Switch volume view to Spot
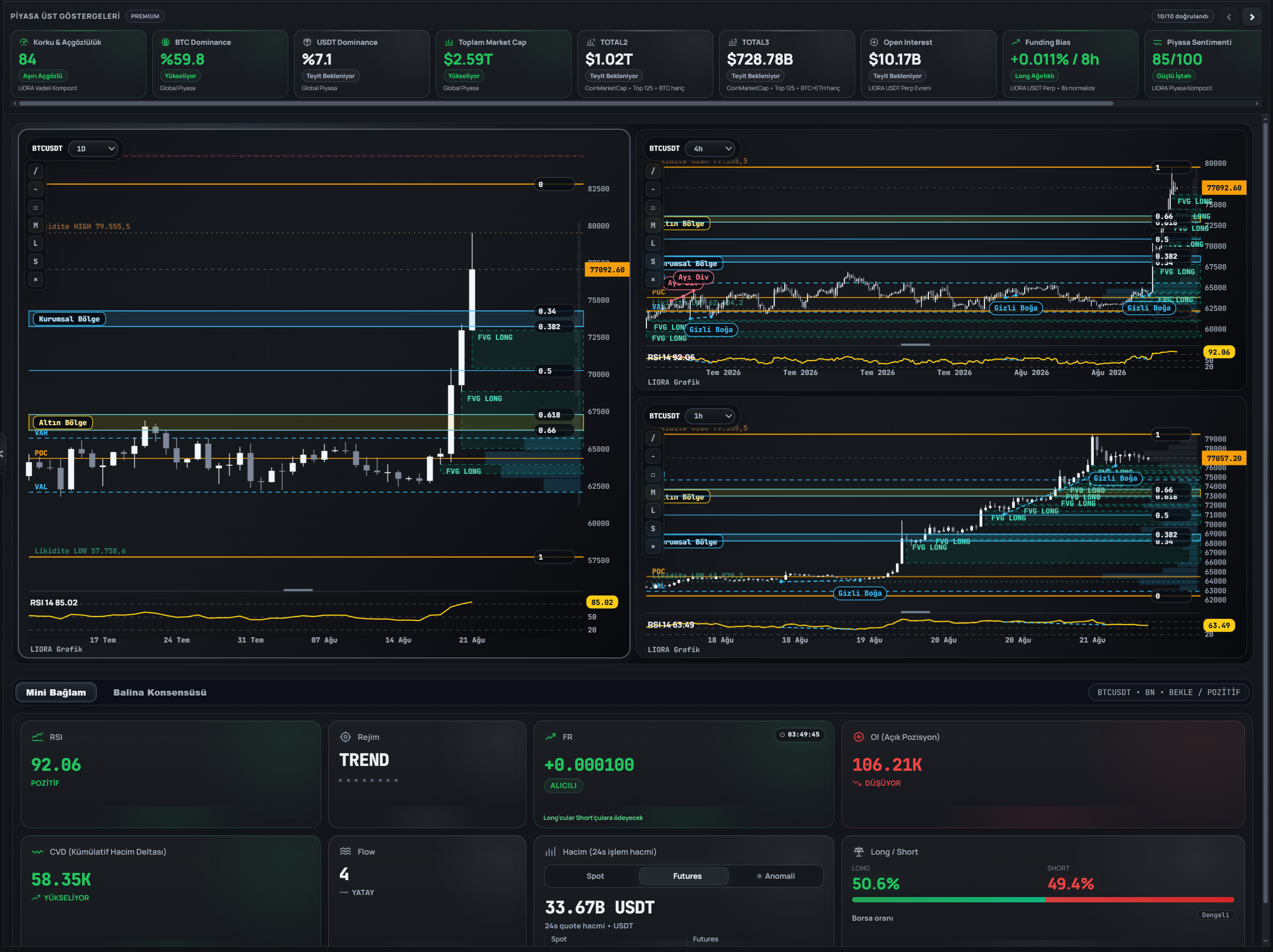Screen dimensions: 1273x952 click(x=594, y=876)
